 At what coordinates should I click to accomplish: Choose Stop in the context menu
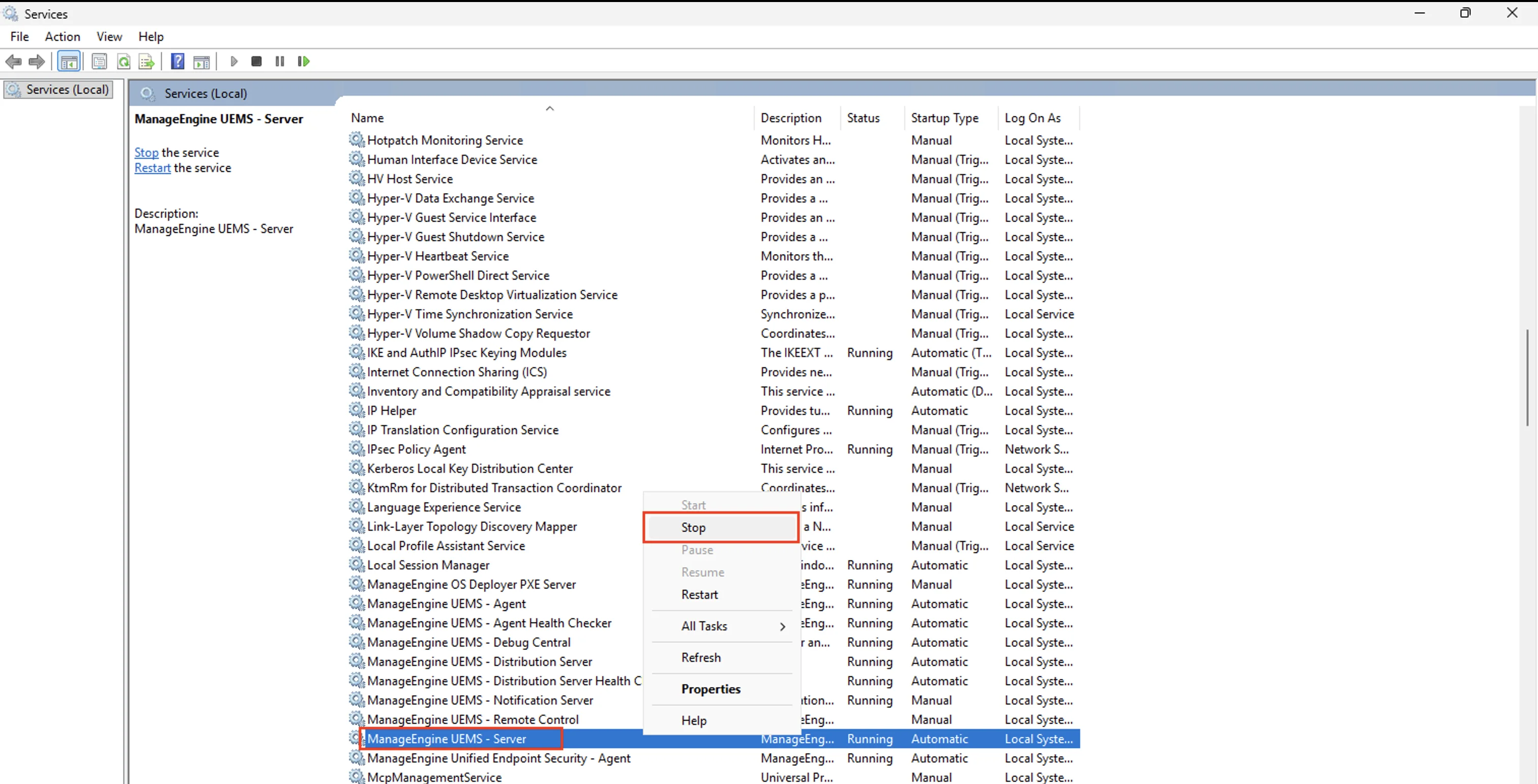pyautogui.click(x=721, y=527)
